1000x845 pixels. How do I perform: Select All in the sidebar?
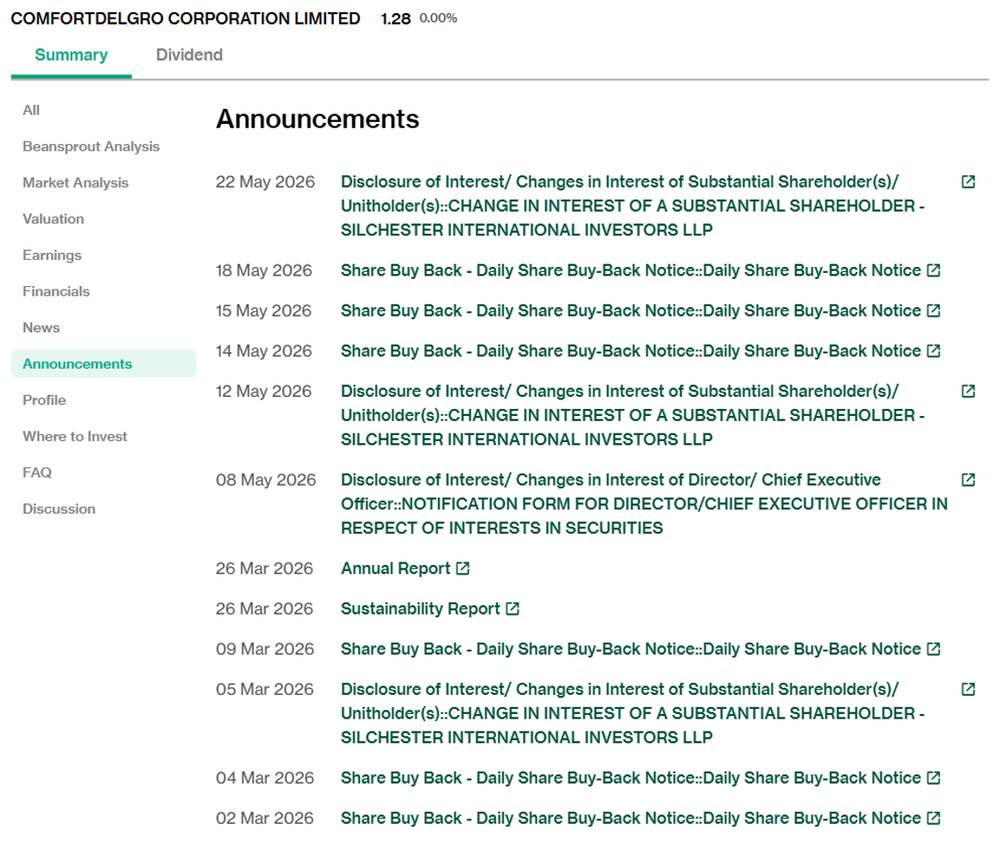click(x=31, y=110)
